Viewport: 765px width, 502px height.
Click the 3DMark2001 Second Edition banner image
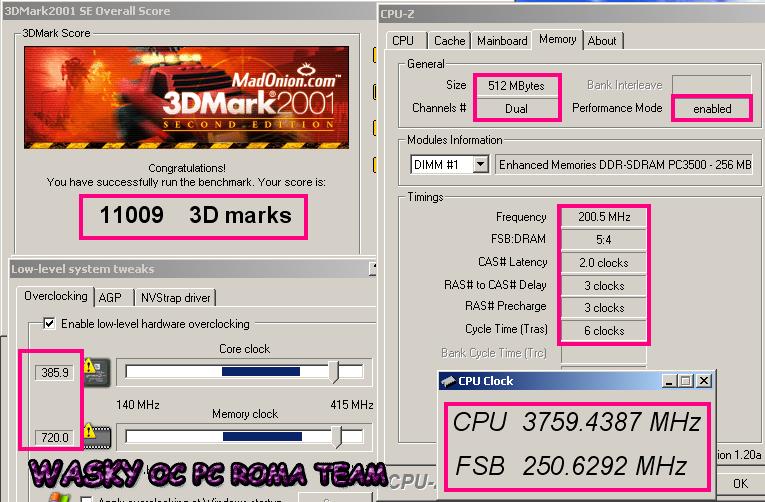click(186, 97)
